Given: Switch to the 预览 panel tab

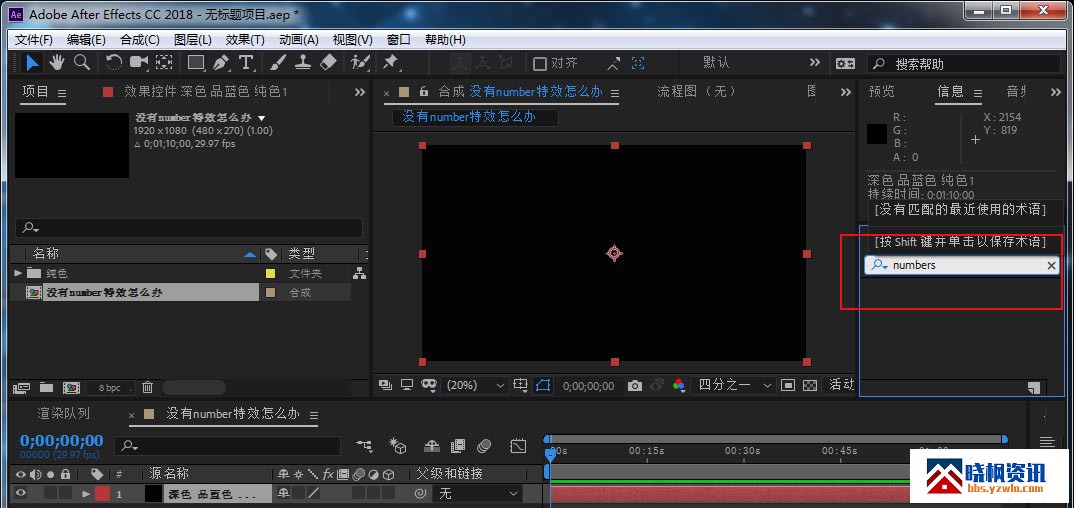Looking at the screenshot, I should tap(882, 91).
